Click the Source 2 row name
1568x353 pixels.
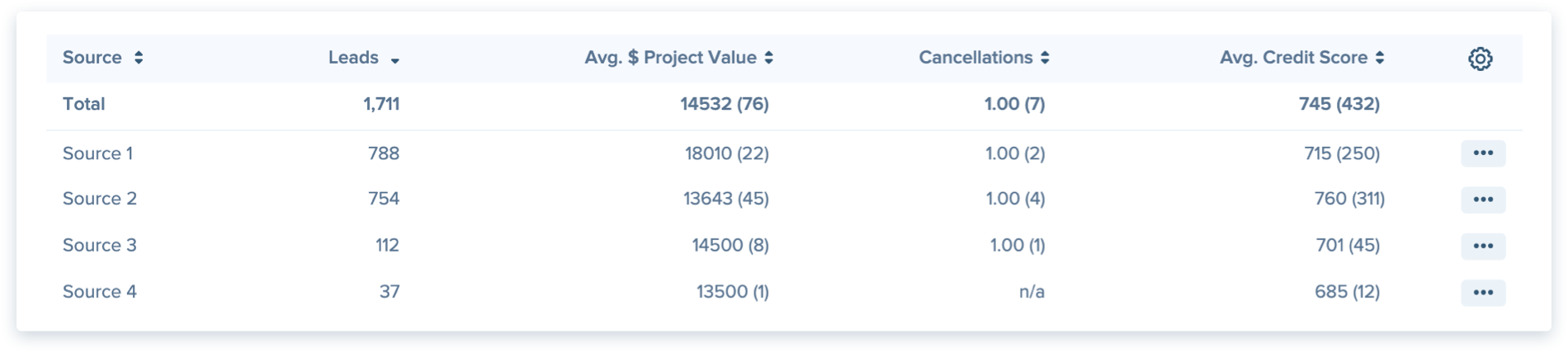click(x=100, y=199)
